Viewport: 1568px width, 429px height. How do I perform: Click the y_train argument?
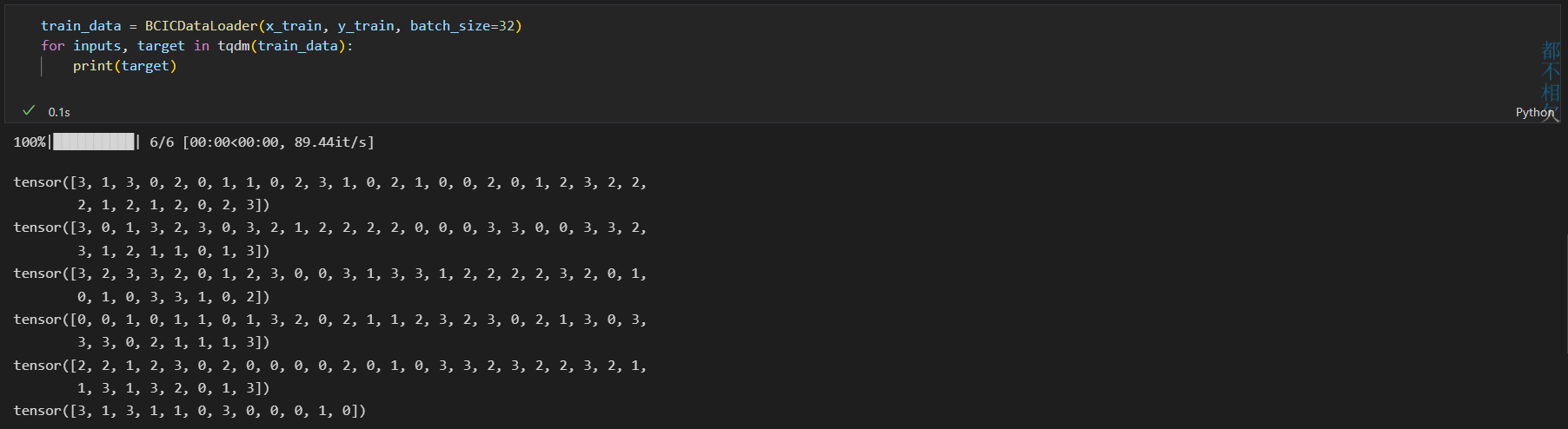pyautogui.click(x=366, y=26)
